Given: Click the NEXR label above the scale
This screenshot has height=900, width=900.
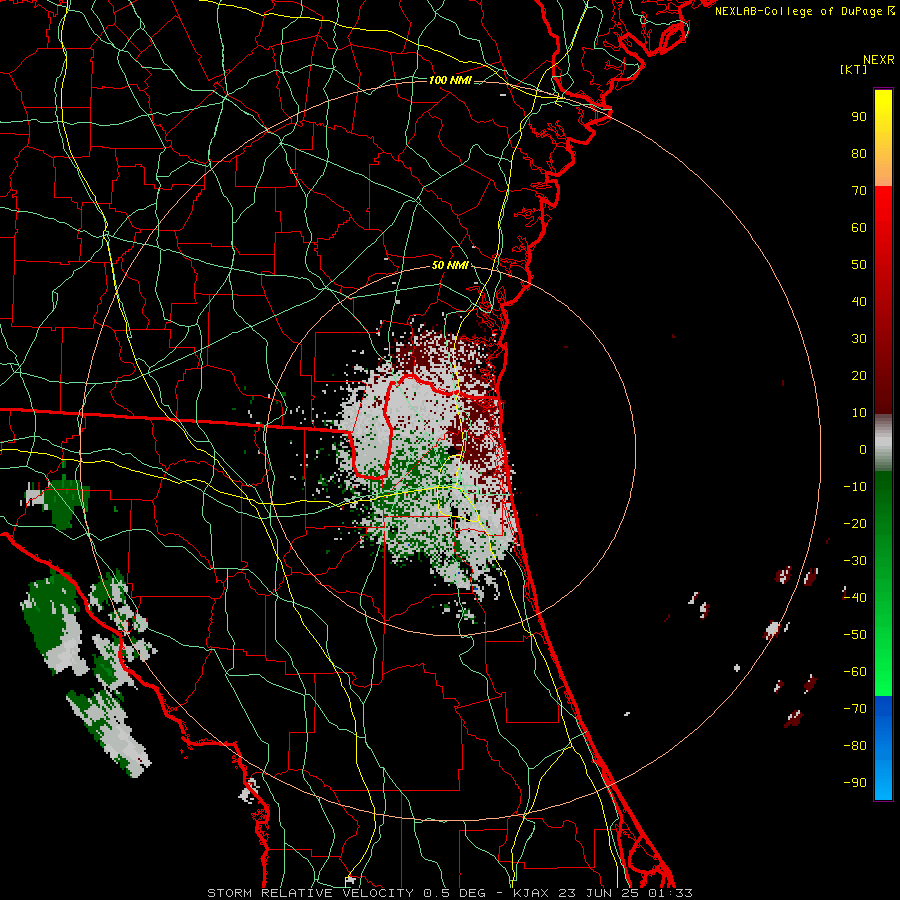Looking at the screenshot, I should pos(878,60).
